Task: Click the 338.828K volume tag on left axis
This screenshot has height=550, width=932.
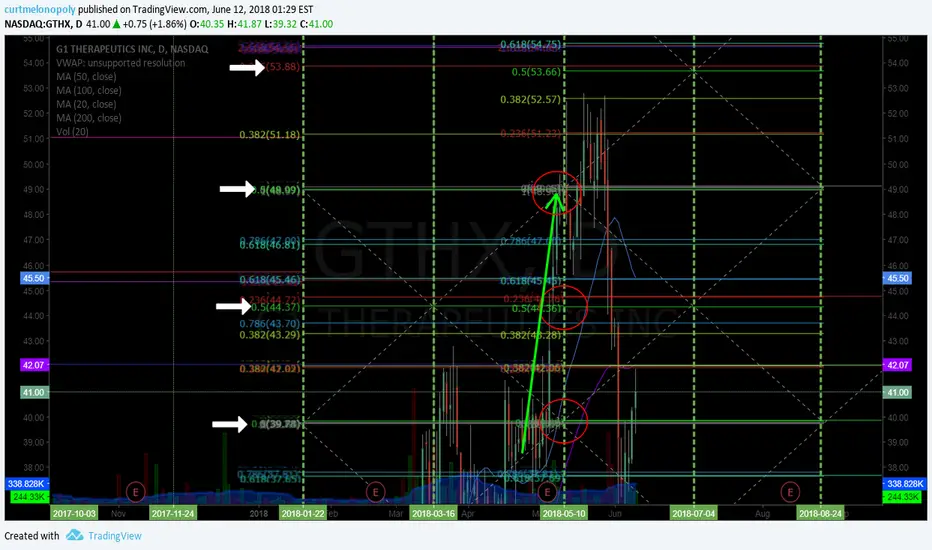Action: point(27,484)
